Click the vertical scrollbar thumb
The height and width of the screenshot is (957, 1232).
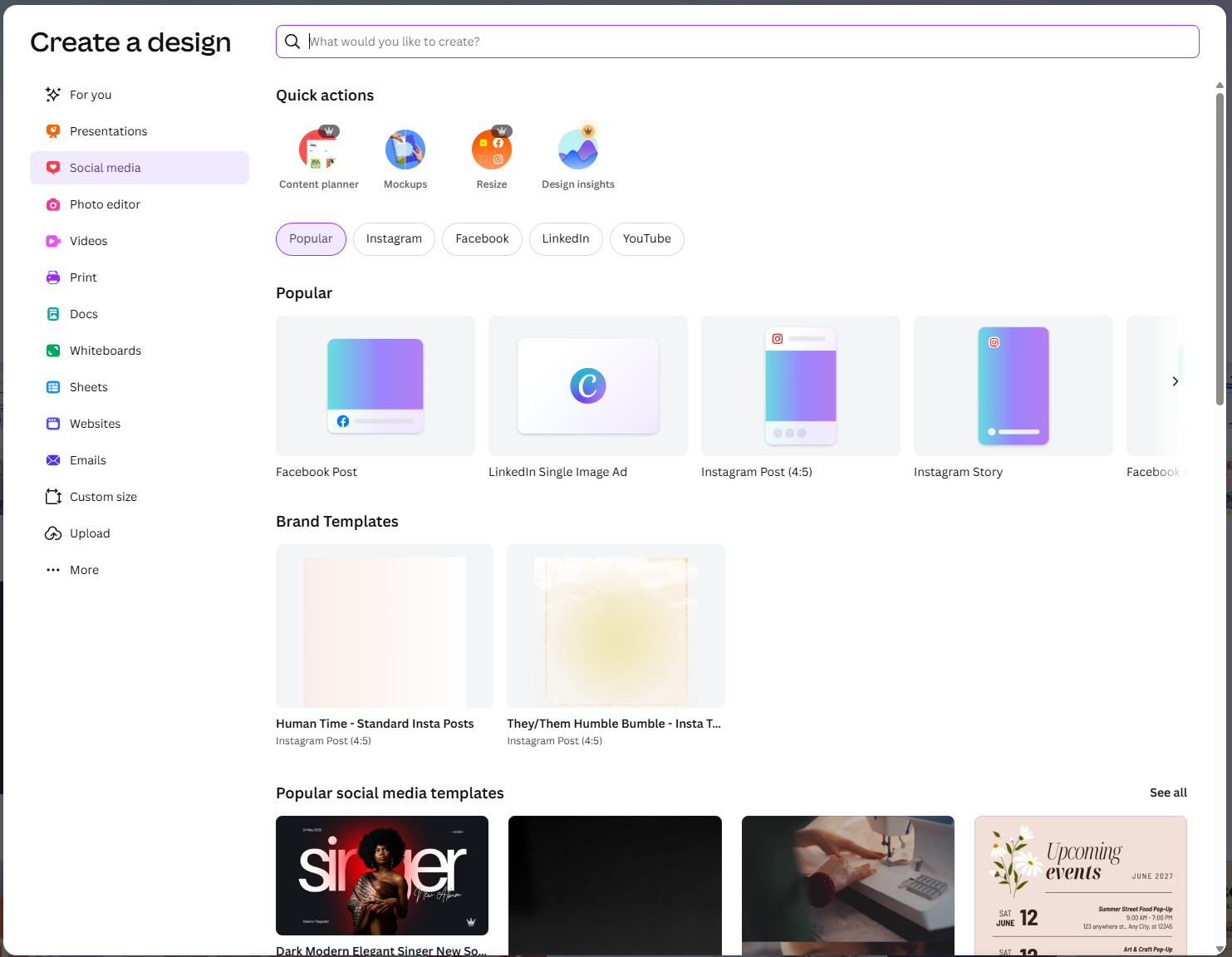point(1220,249)
